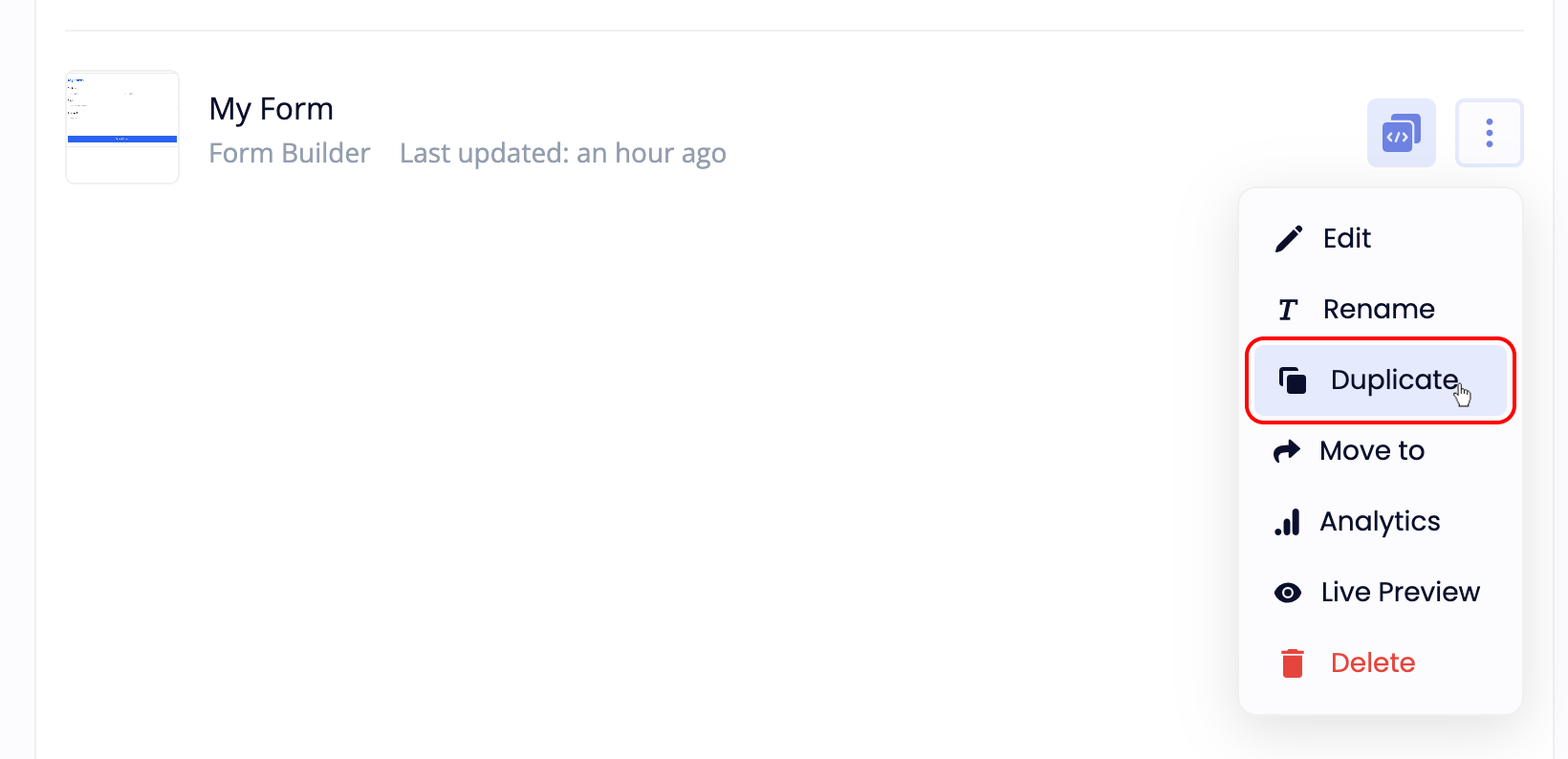Choose Edit from the options menu
This screenshot has height=759, width=1568.
[x=1346, y=238]
